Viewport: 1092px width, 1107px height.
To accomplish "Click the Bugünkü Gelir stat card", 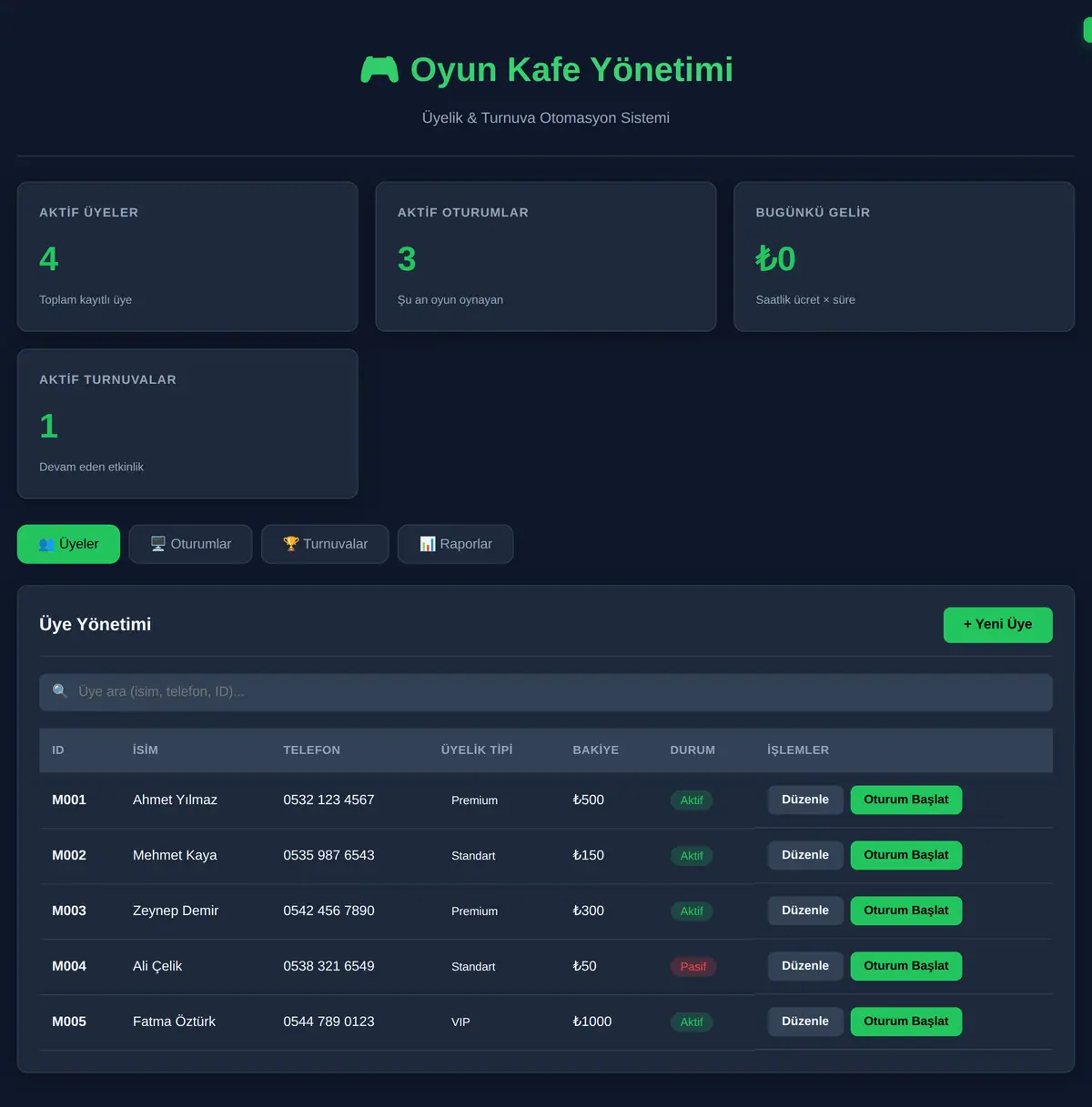I will (x=904, y=257).
